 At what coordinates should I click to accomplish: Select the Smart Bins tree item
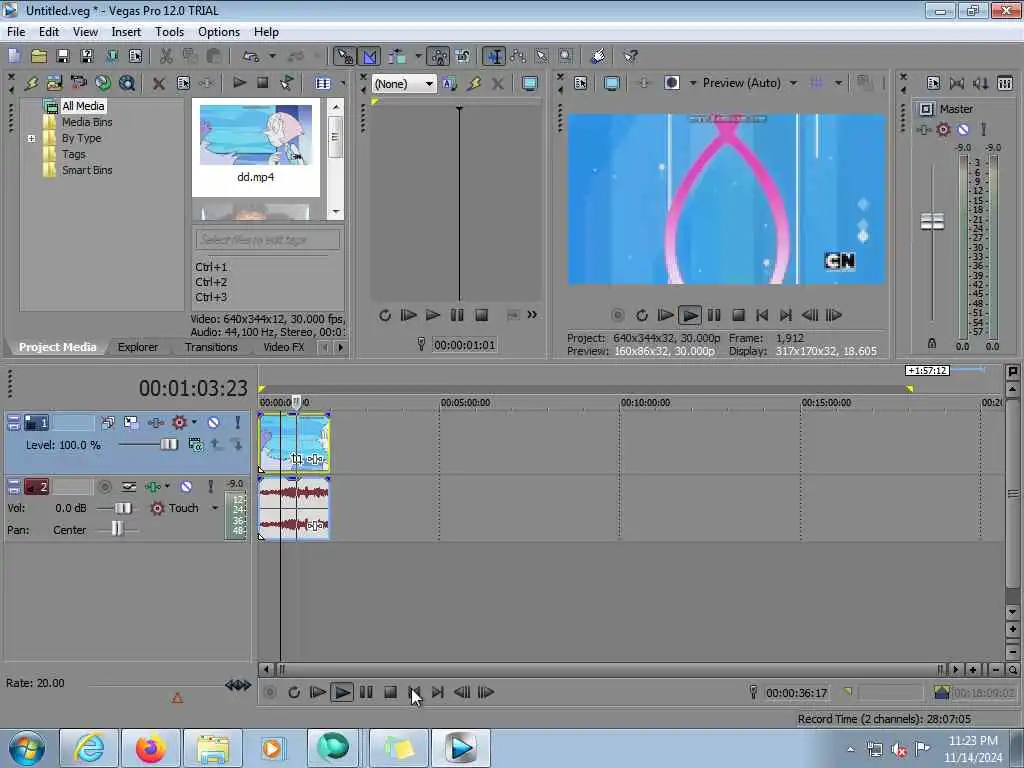point(87,170)
